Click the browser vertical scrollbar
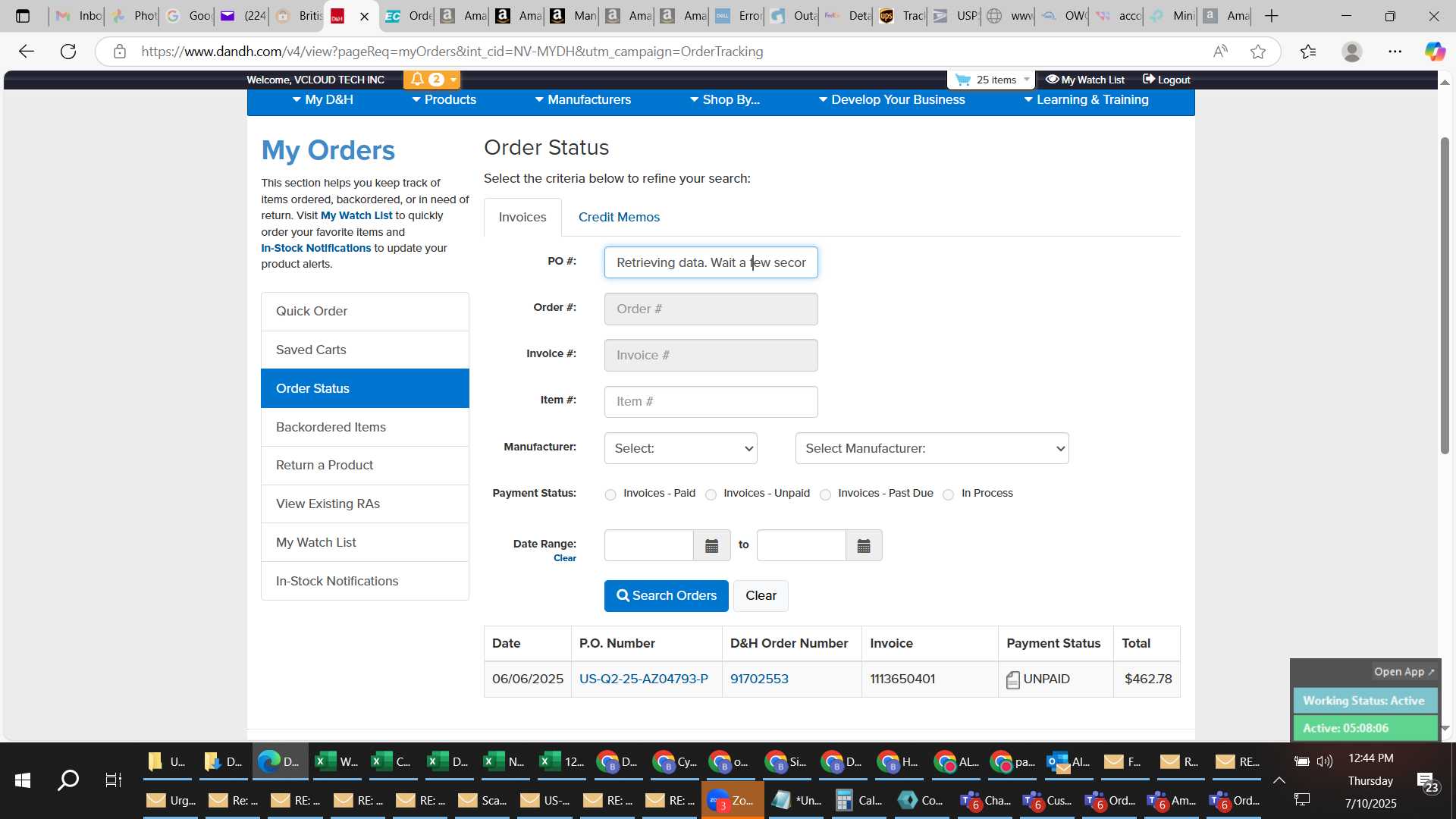The height and width of the screenshot is (819, 1456). click(x=1445, y=296)
